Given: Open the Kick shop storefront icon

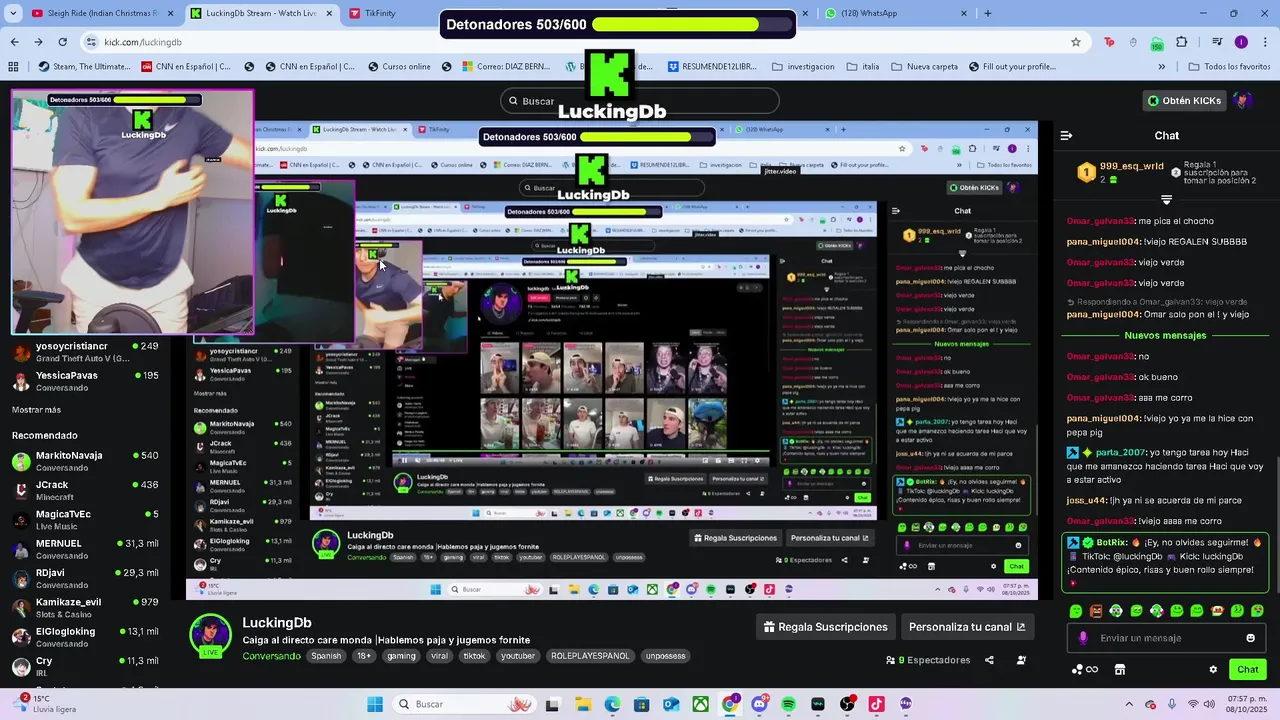Looking at the screenshot, I should click(x=1120, y=670).
